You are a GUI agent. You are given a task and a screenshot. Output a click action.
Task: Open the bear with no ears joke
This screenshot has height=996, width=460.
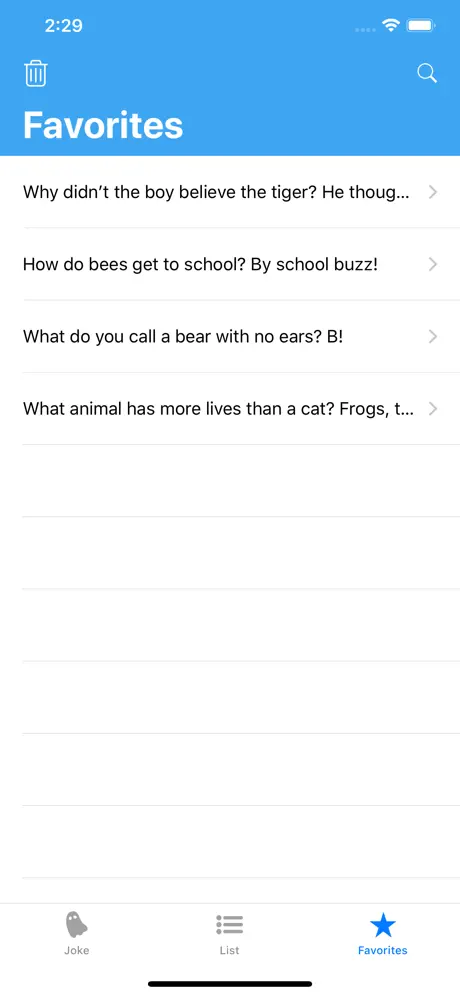tap(230, 337)
